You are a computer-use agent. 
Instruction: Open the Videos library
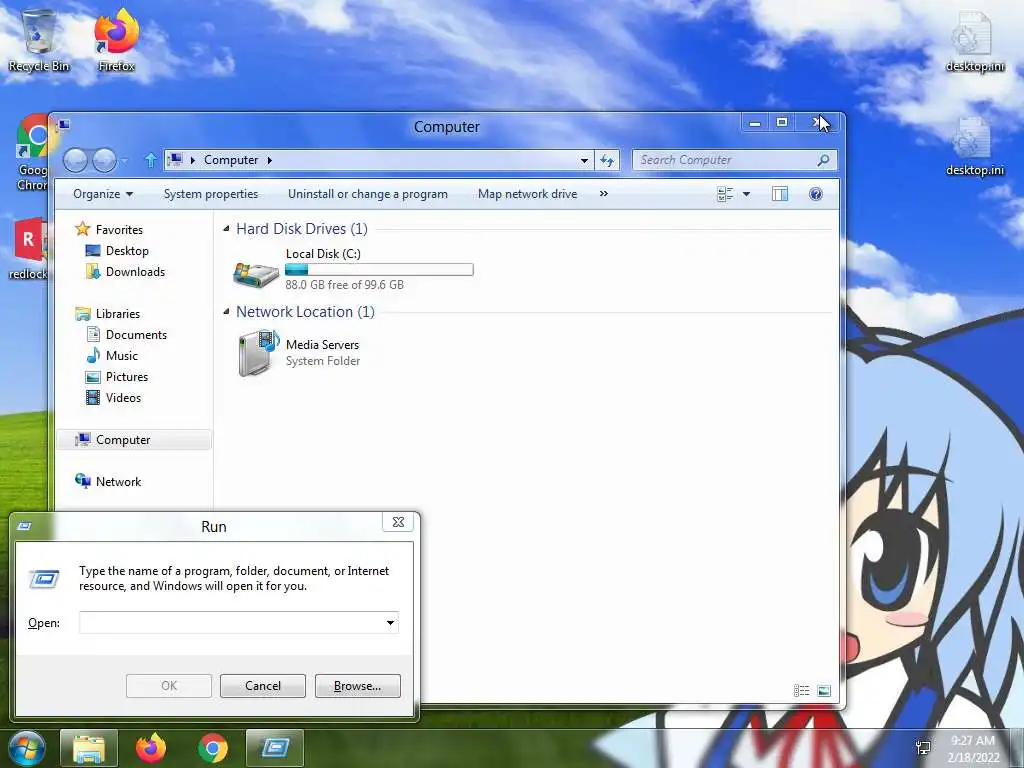click(x=123, y=398)
